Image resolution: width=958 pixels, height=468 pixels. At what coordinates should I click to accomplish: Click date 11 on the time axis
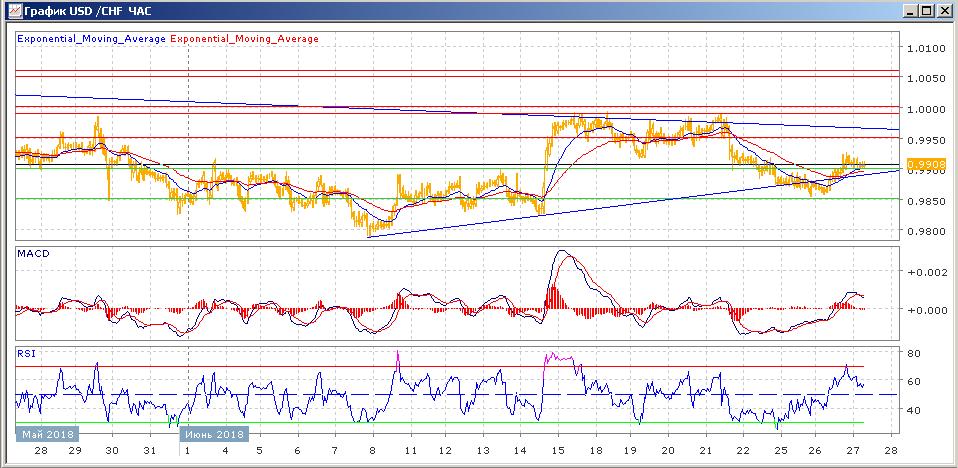411,452
